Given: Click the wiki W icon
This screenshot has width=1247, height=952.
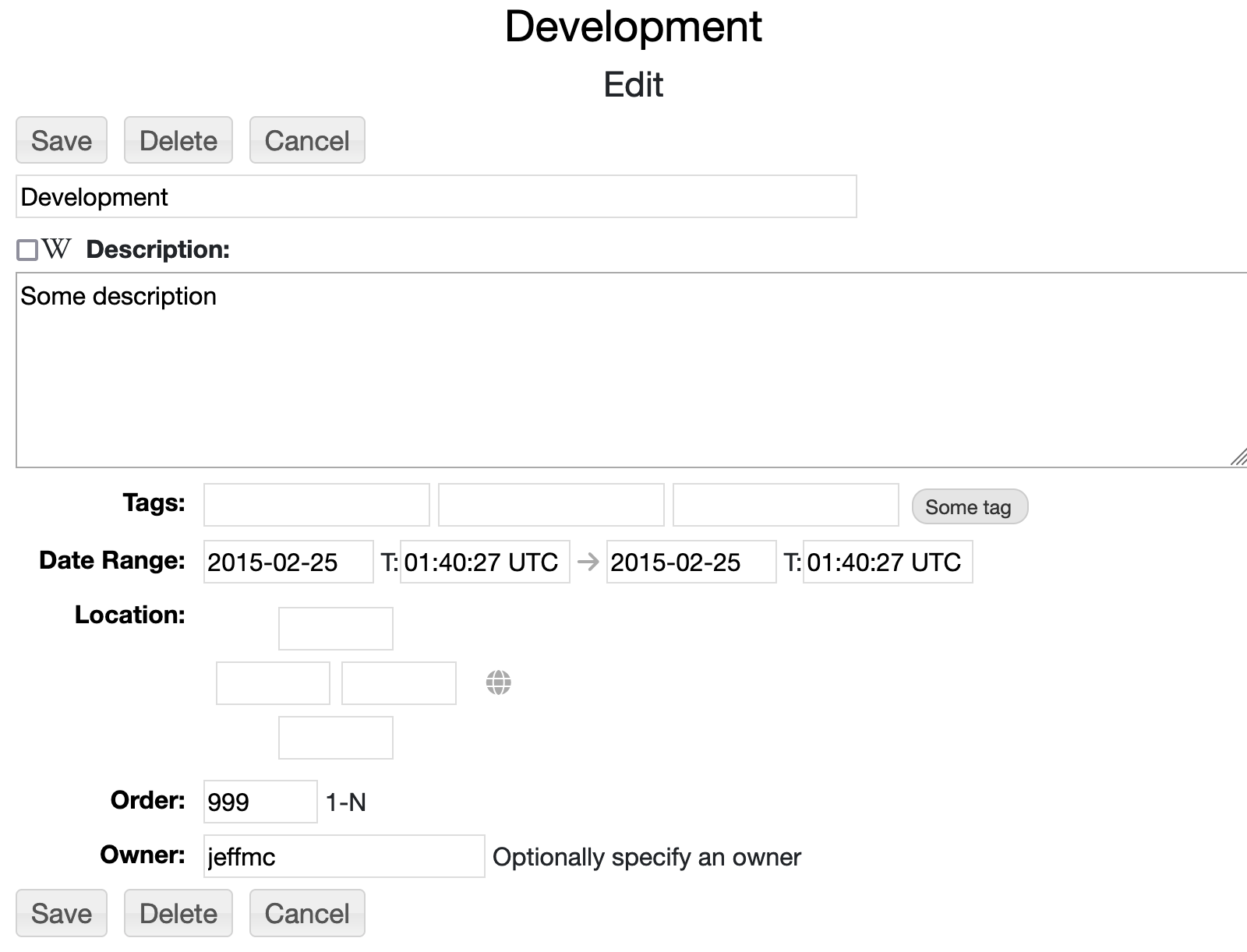Looking at the screenshot, I should [57, 249].
